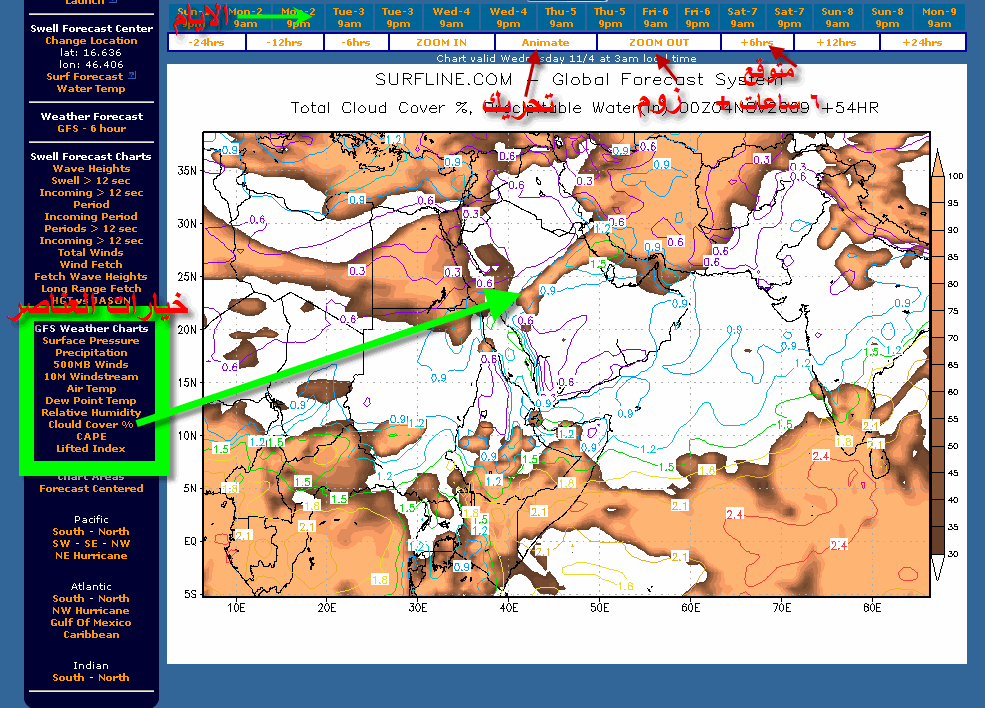Select the Fri-6 9am forecast tab
Image resolution: width=985 pixels, height=708 pixels.
click(655, 18)
